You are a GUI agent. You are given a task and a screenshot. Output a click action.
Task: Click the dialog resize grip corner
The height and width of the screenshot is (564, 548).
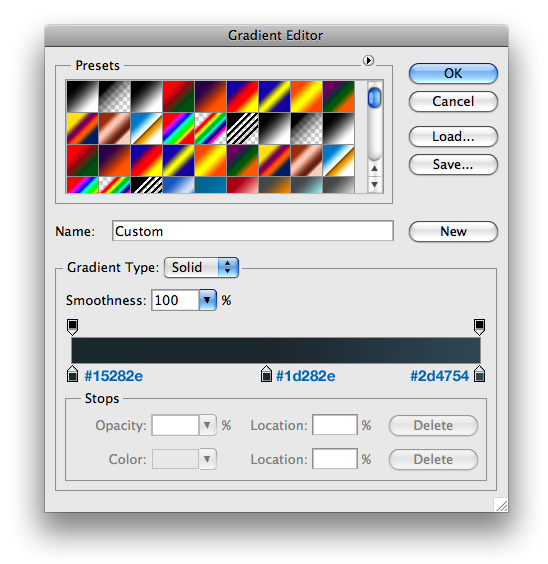tap(501, 505)
